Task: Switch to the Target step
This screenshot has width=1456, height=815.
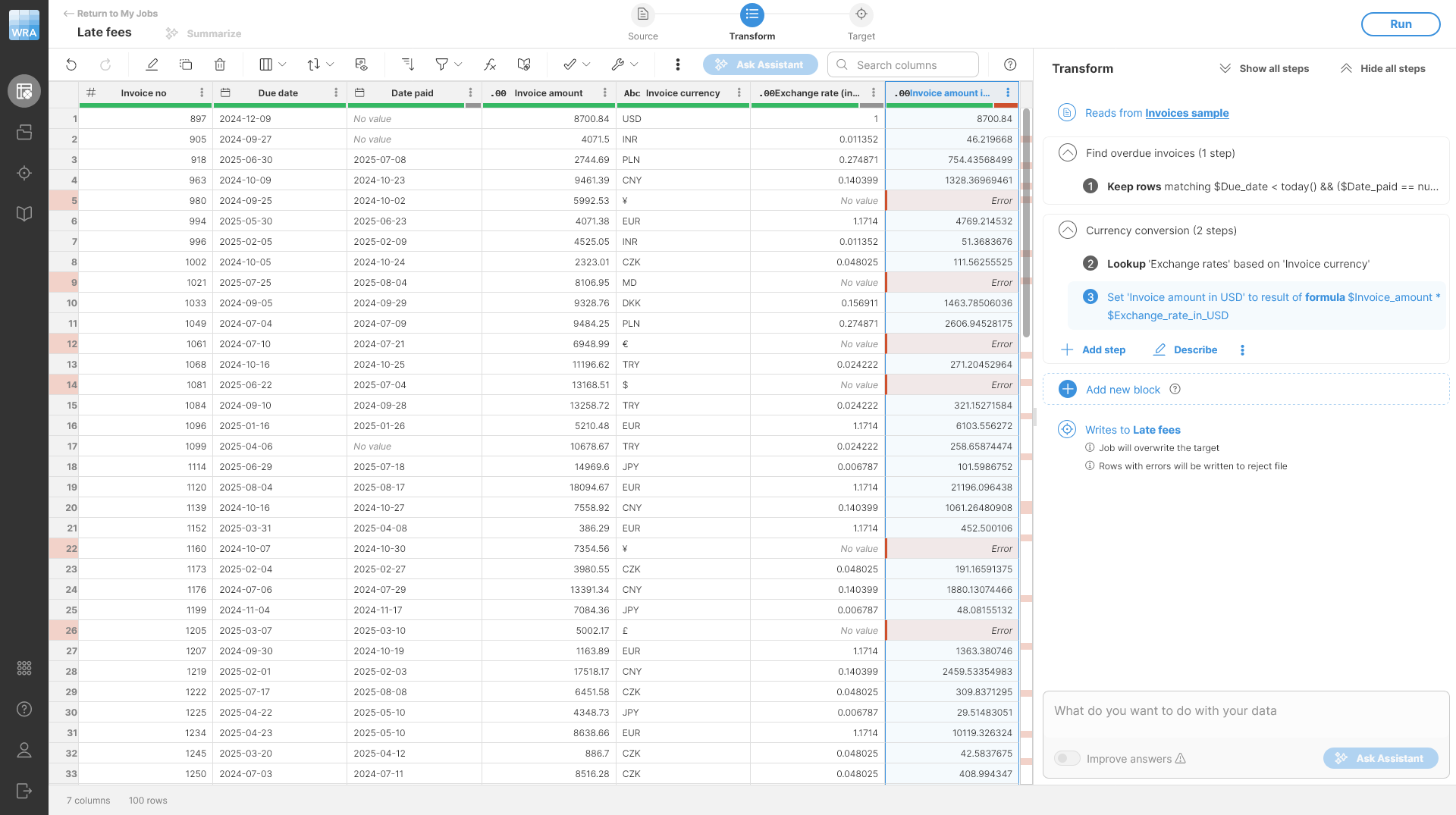Action: point(861,15)
